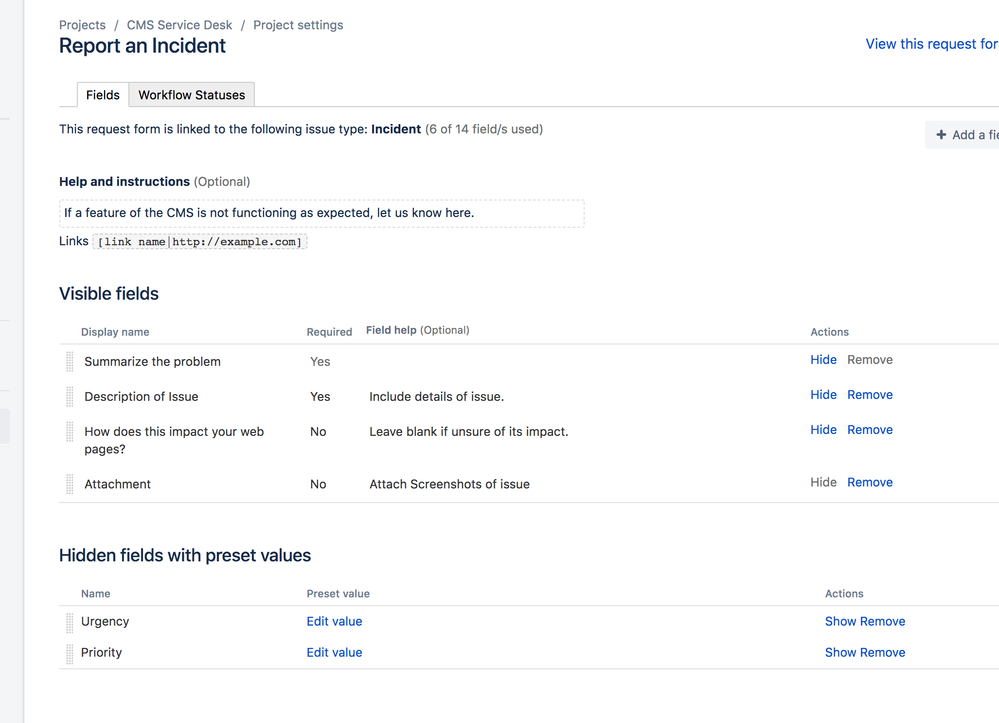
Task: Hide the Summarize the problem field
Action: point(823,360)
